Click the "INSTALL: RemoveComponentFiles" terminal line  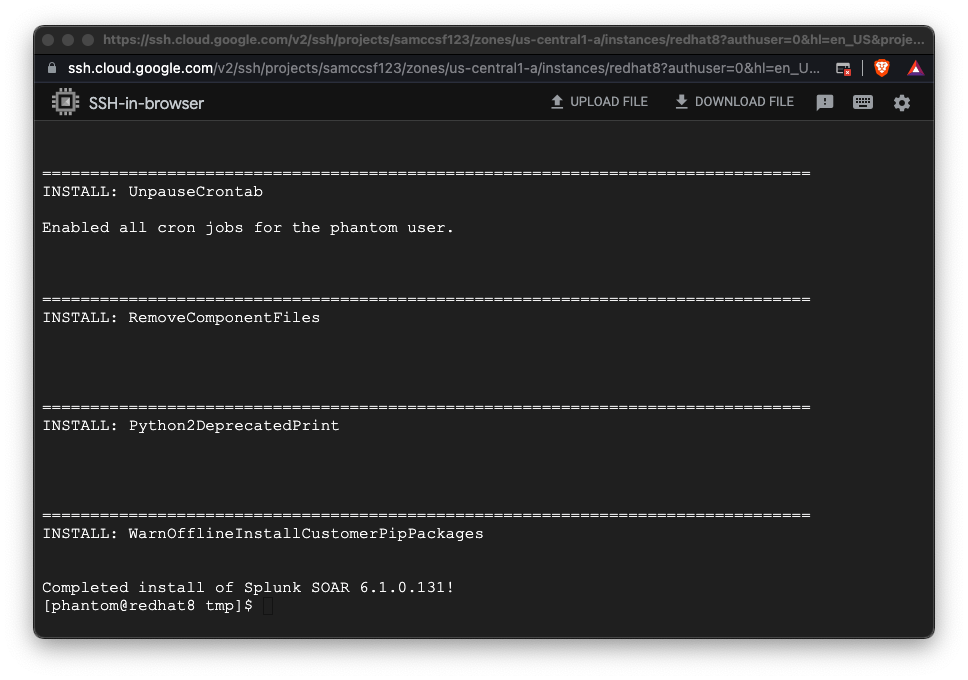181,318
